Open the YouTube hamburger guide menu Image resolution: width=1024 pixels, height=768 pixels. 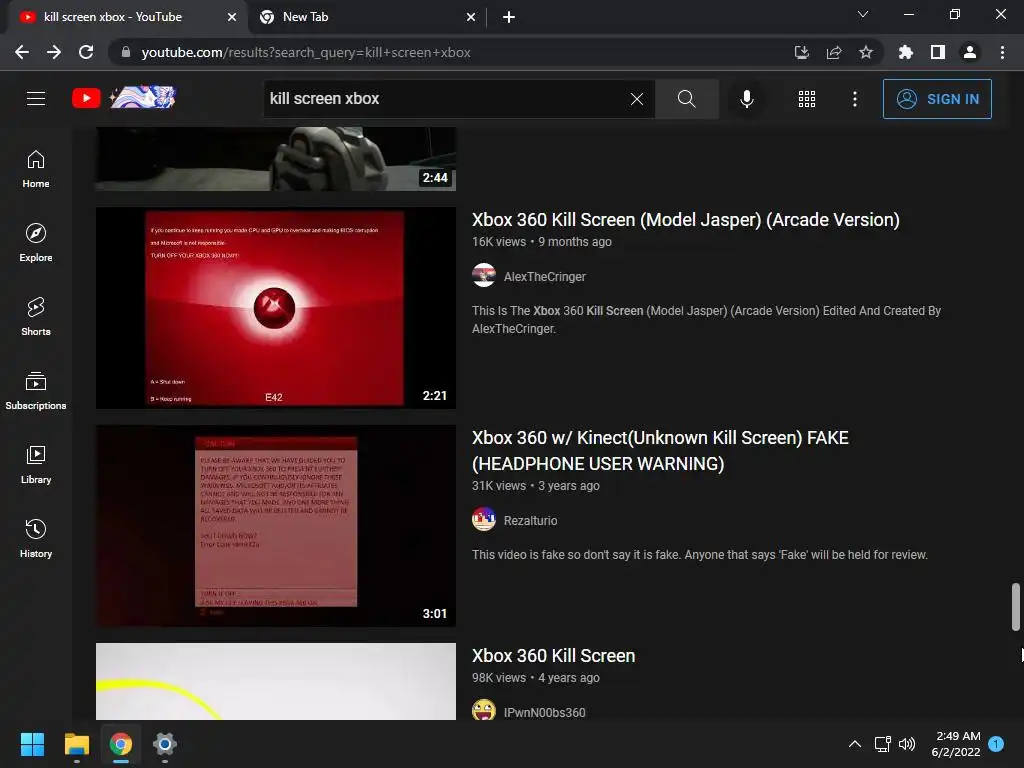pyautogui.click(x=36, y=99)
